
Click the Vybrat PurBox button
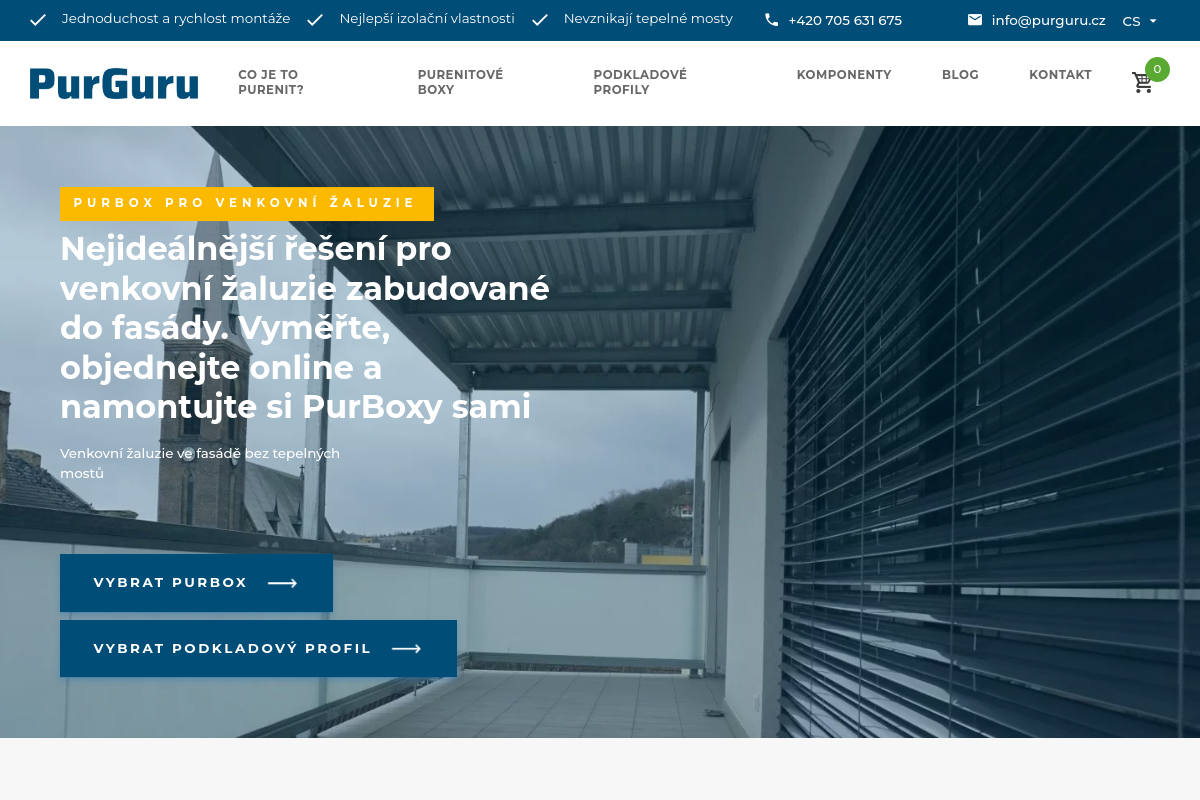pos(196,583)
